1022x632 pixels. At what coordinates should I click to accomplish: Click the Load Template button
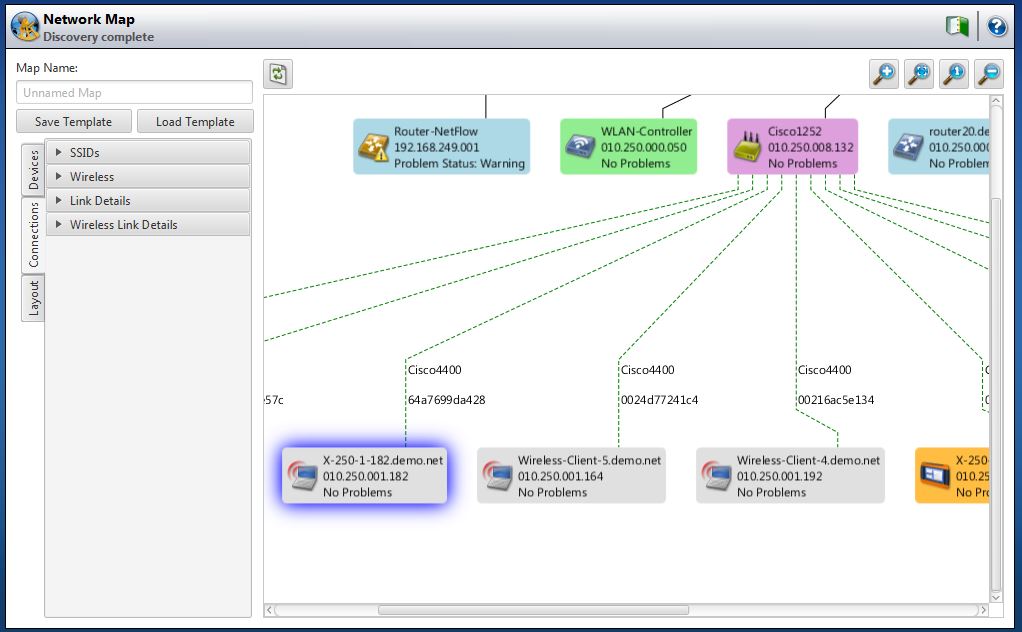click(195, 122)
